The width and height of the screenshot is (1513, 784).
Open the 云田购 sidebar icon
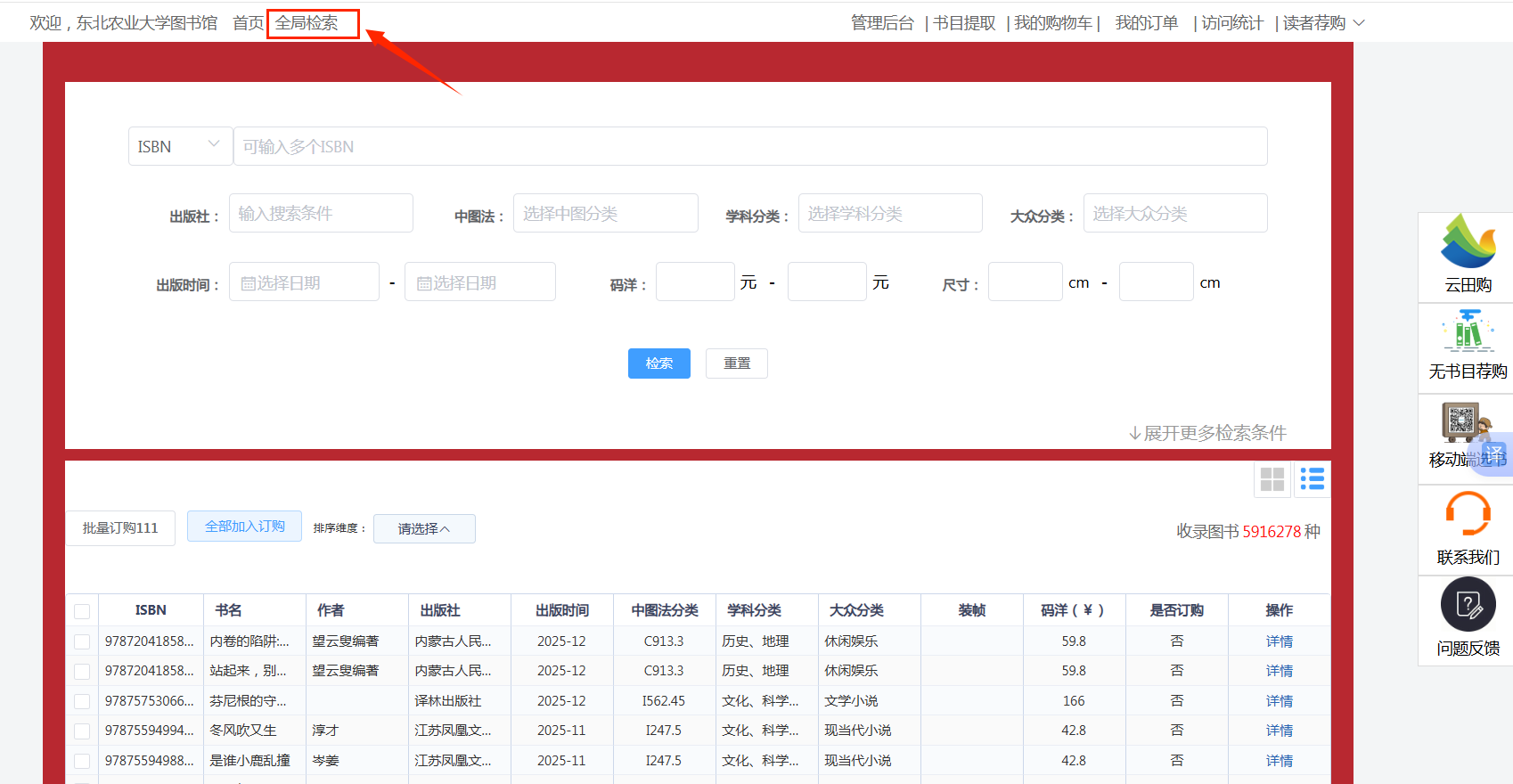(1468, 242)
